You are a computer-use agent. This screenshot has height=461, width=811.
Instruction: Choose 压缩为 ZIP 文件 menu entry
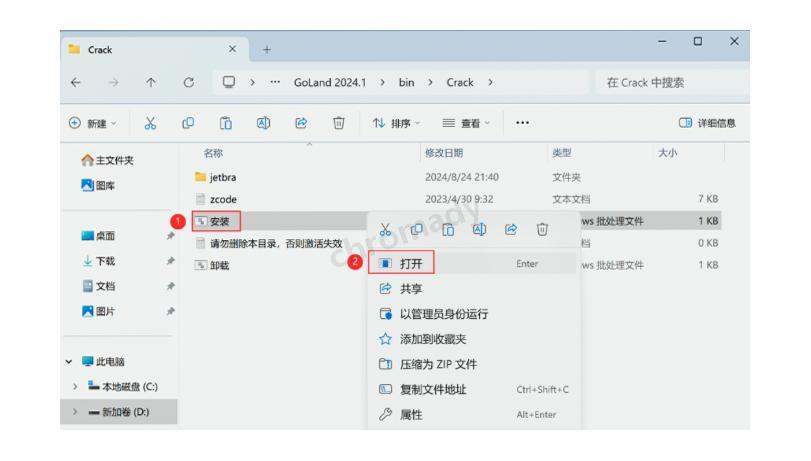pos(473,364)
